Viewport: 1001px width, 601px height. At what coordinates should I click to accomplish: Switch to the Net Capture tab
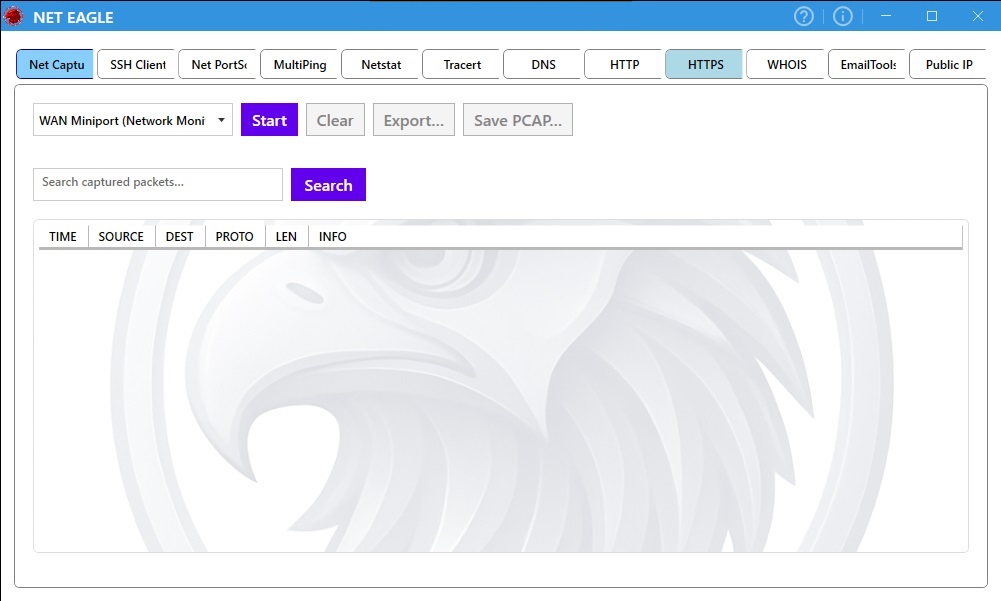click(55, 65)
